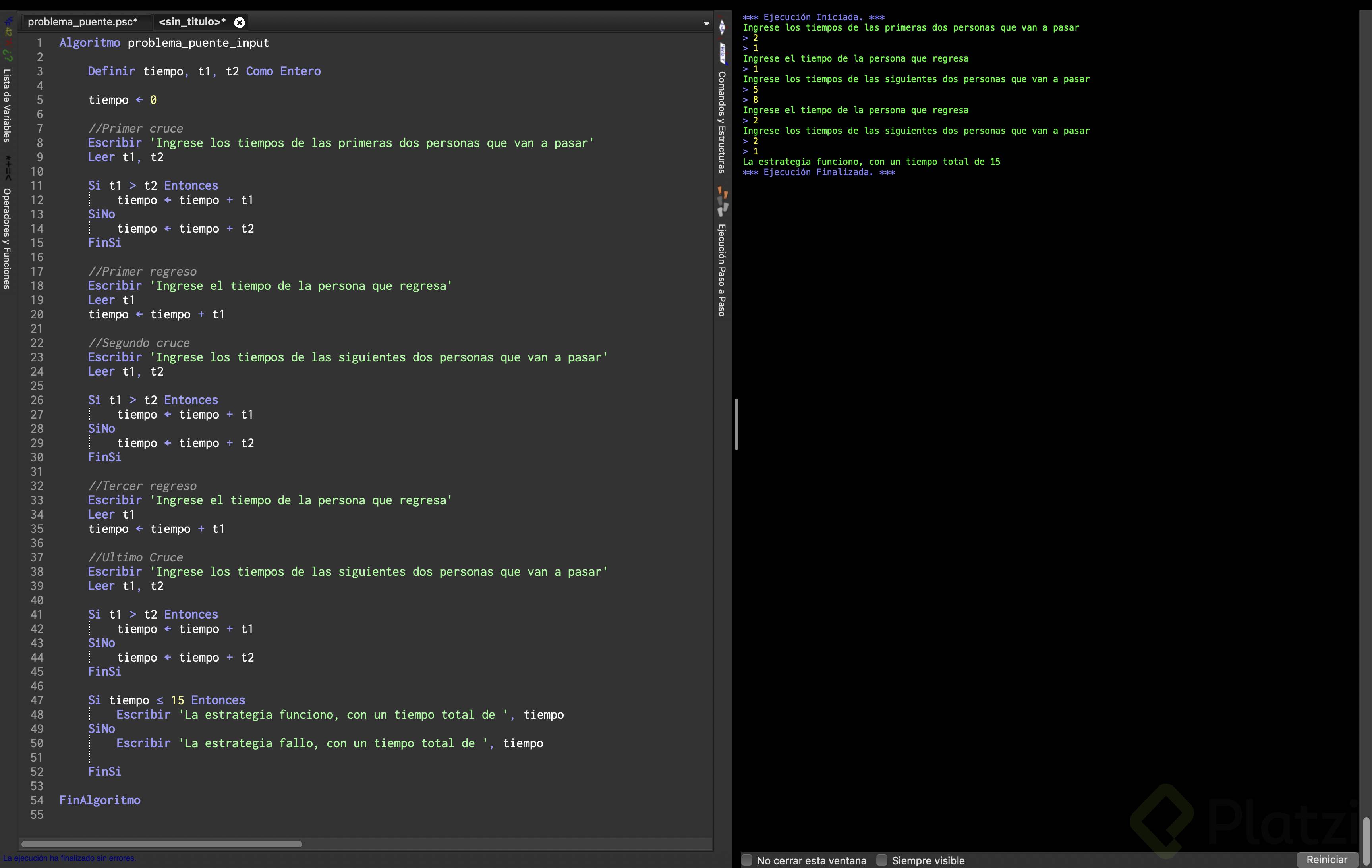Click the splitter handle between editor and console
Screen dimensions: 1372x868
coord(736,424)
